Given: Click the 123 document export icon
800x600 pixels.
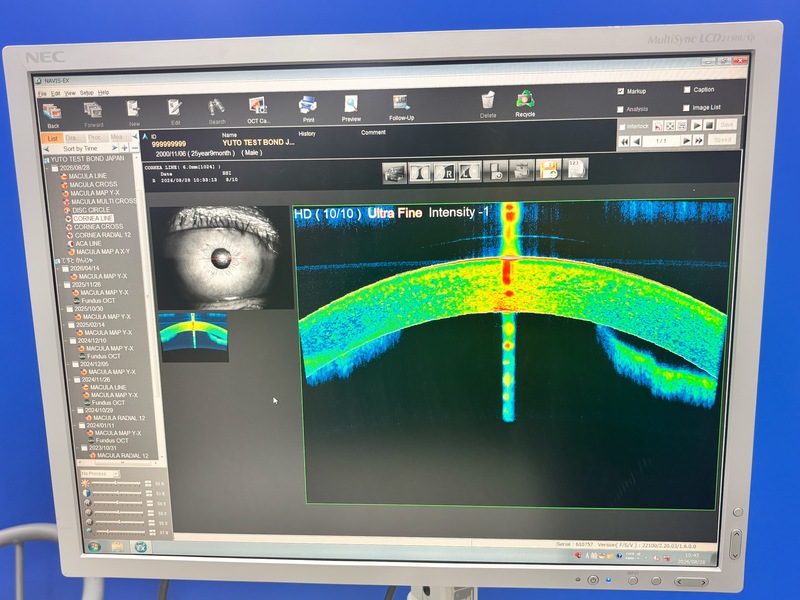Looking at the screenshot, I should 576,169.
